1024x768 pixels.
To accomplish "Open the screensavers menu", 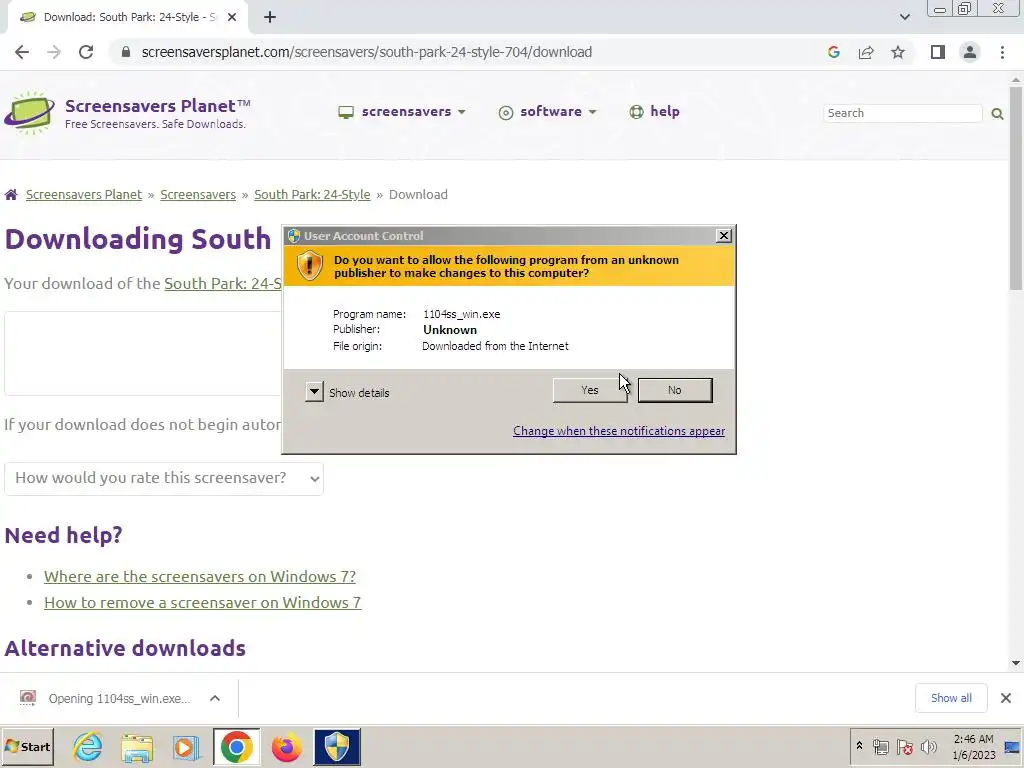I will [x=402, y=112].
